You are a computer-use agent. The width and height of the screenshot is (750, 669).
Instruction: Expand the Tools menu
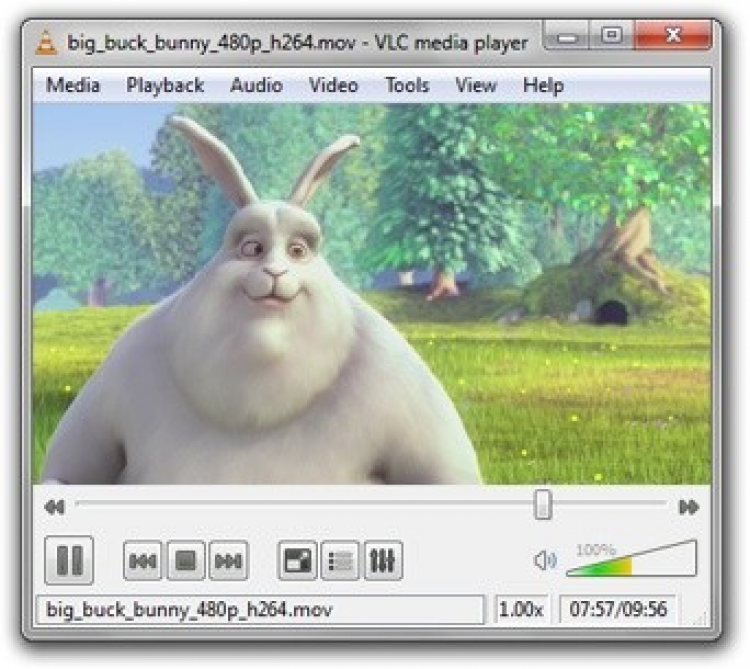click(407, 86)
